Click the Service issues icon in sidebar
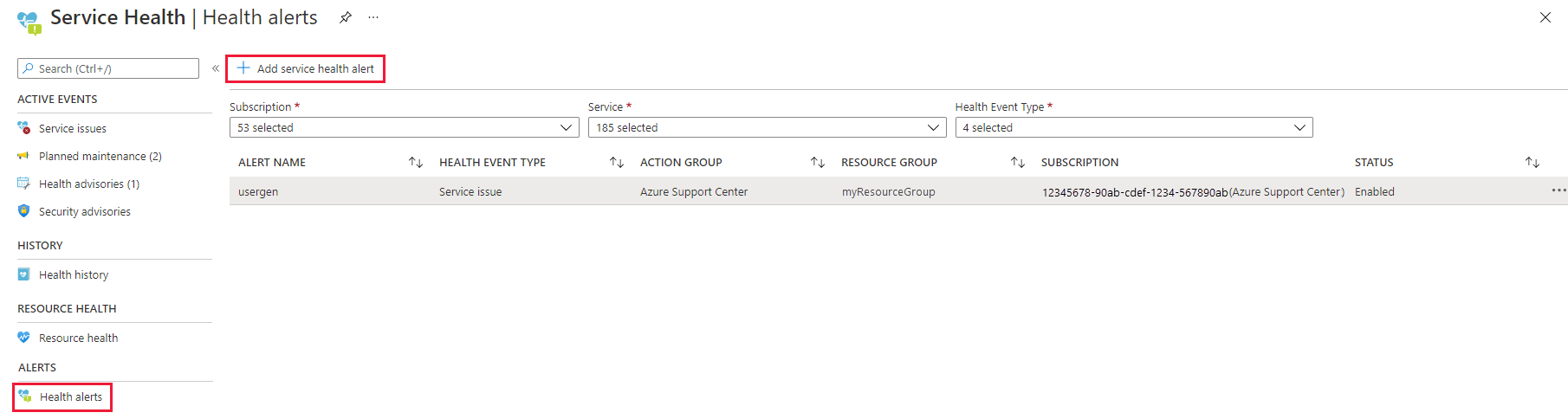This screenshot has height=419, width=1568. pos(24,128)
